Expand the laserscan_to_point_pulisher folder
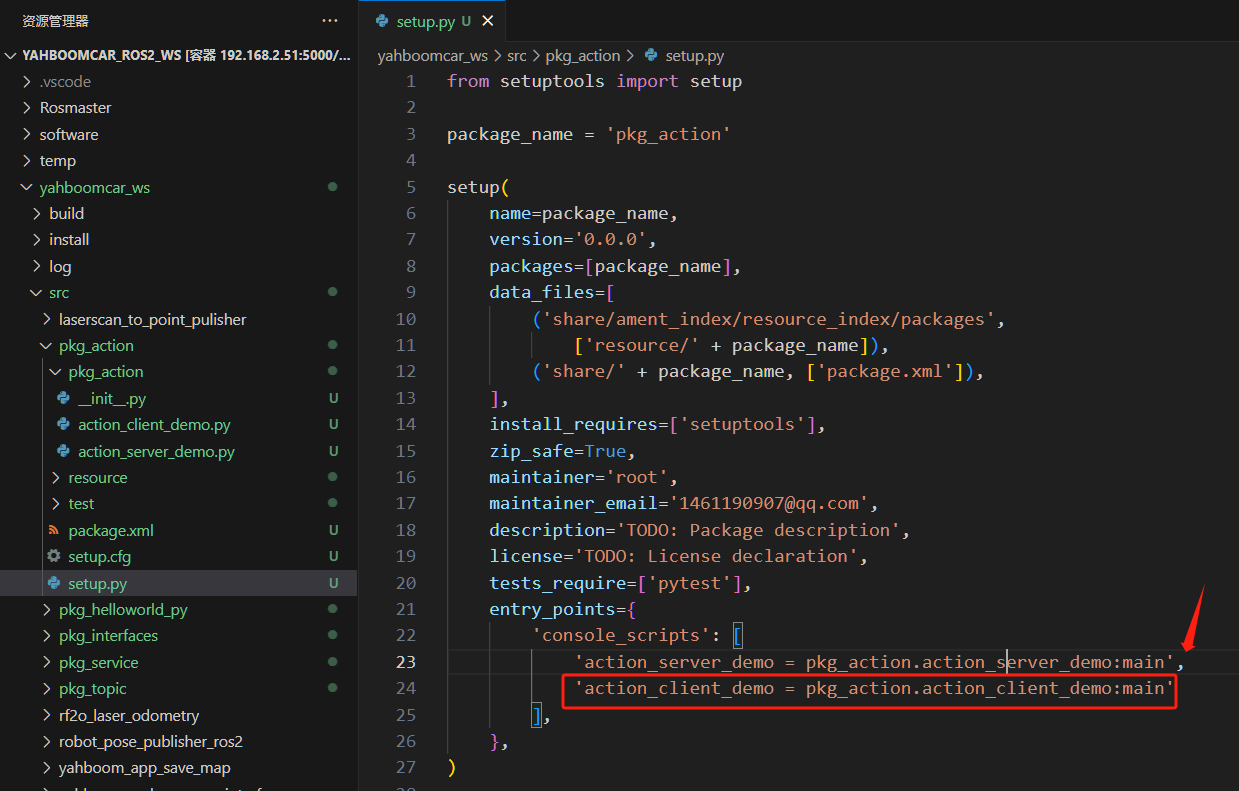This screenshot has height=791, width=1239. [x=178, y=319]
